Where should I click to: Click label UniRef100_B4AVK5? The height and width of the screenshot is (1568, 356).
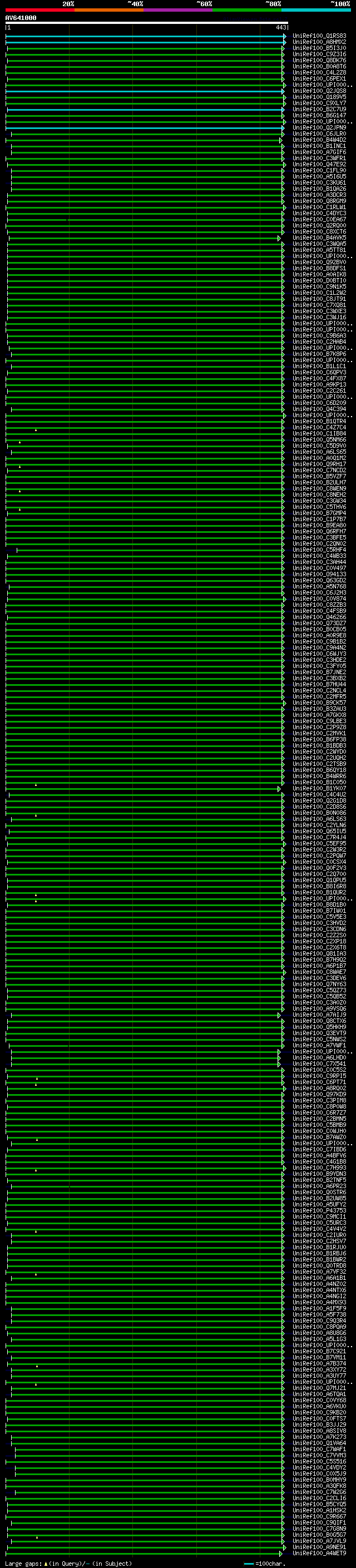[x=319, y=238]
